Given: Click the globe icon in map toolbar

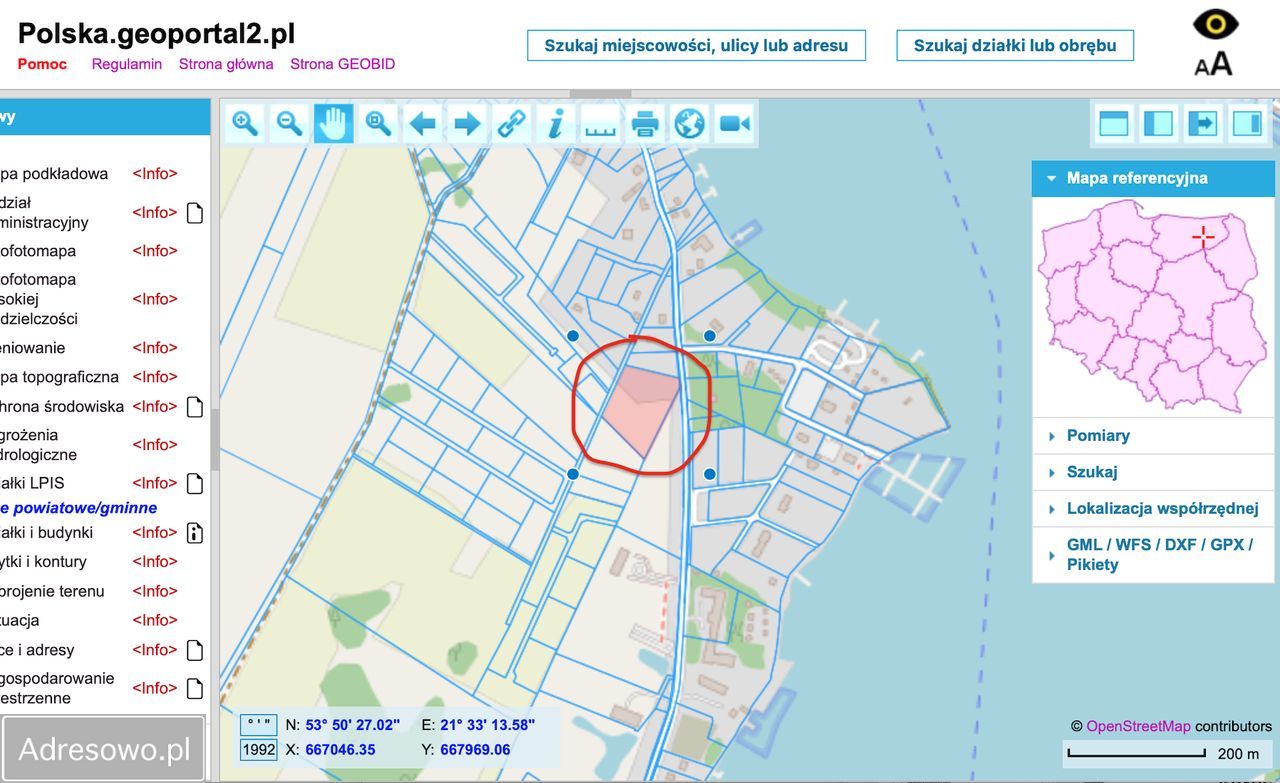Looking at the screenshot, I should click(690, 123).
